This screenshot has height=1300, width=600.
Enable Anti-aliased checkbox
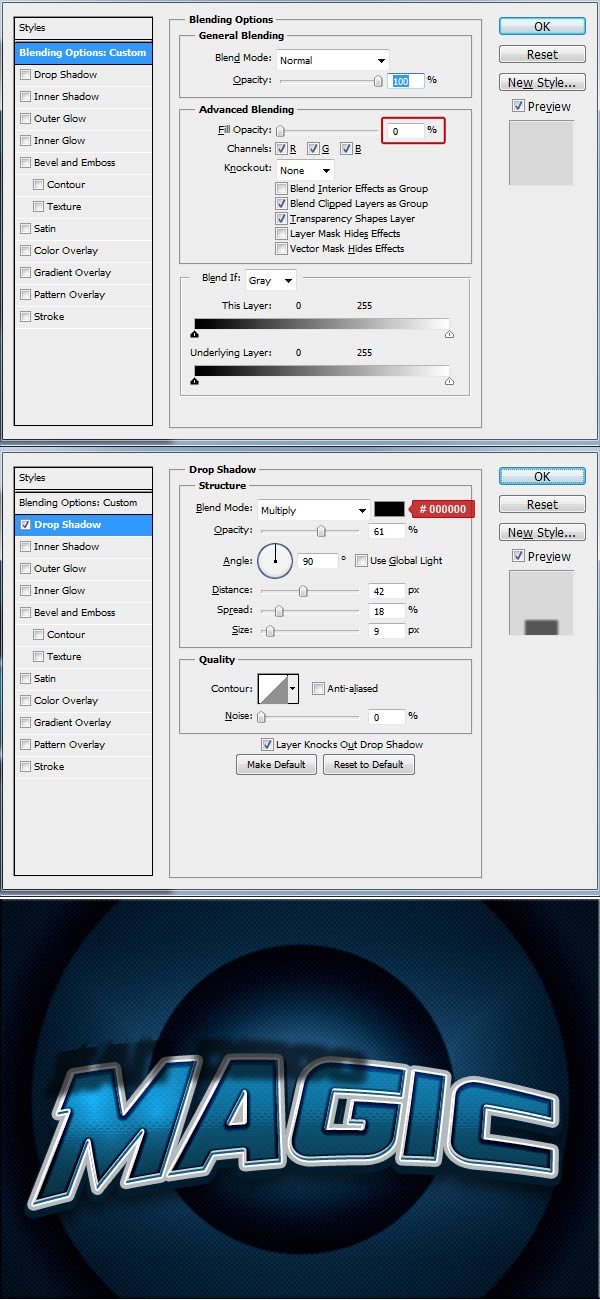(x=319, y=689)
